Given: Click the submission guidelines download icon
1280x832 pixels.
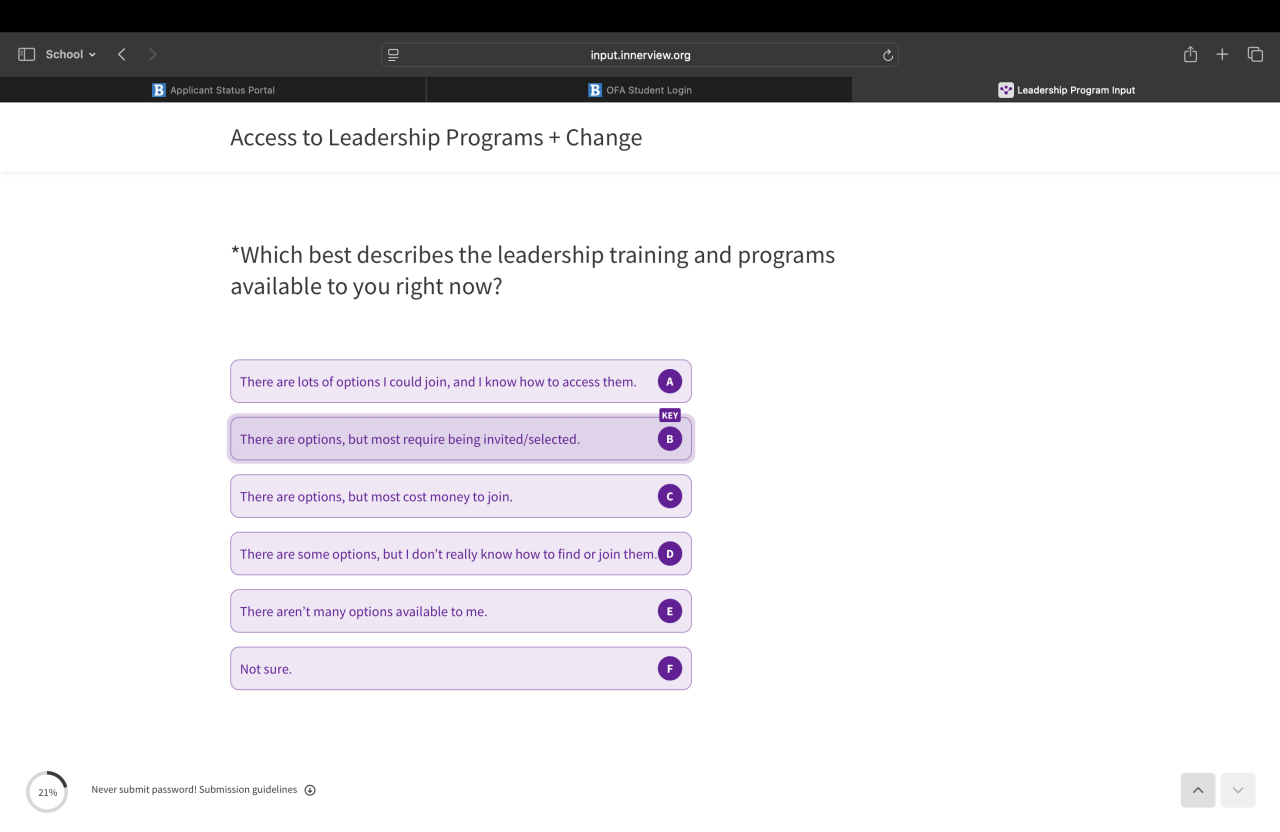Looking at the screenshot, I should click(x=310, y=790).
